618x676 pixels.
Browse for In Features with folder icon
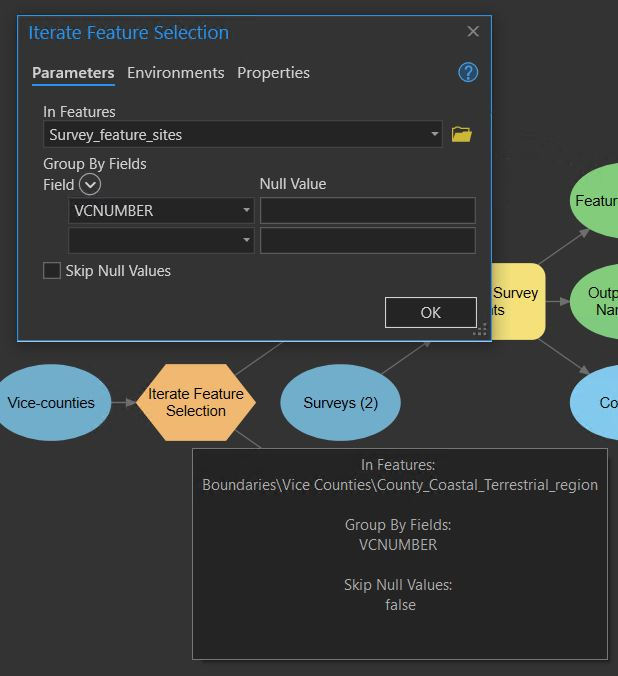[461, 135]
